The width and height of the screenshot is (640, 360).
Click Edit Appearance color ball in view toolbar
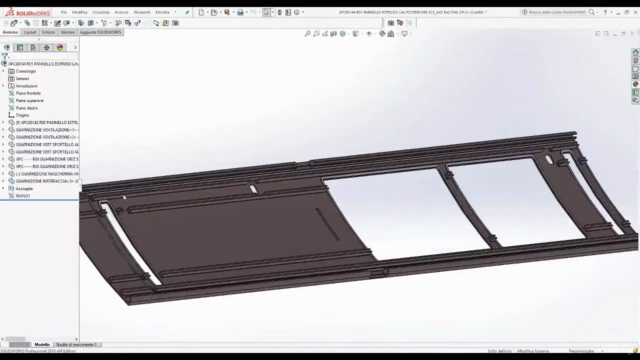(x=382, y=34)
